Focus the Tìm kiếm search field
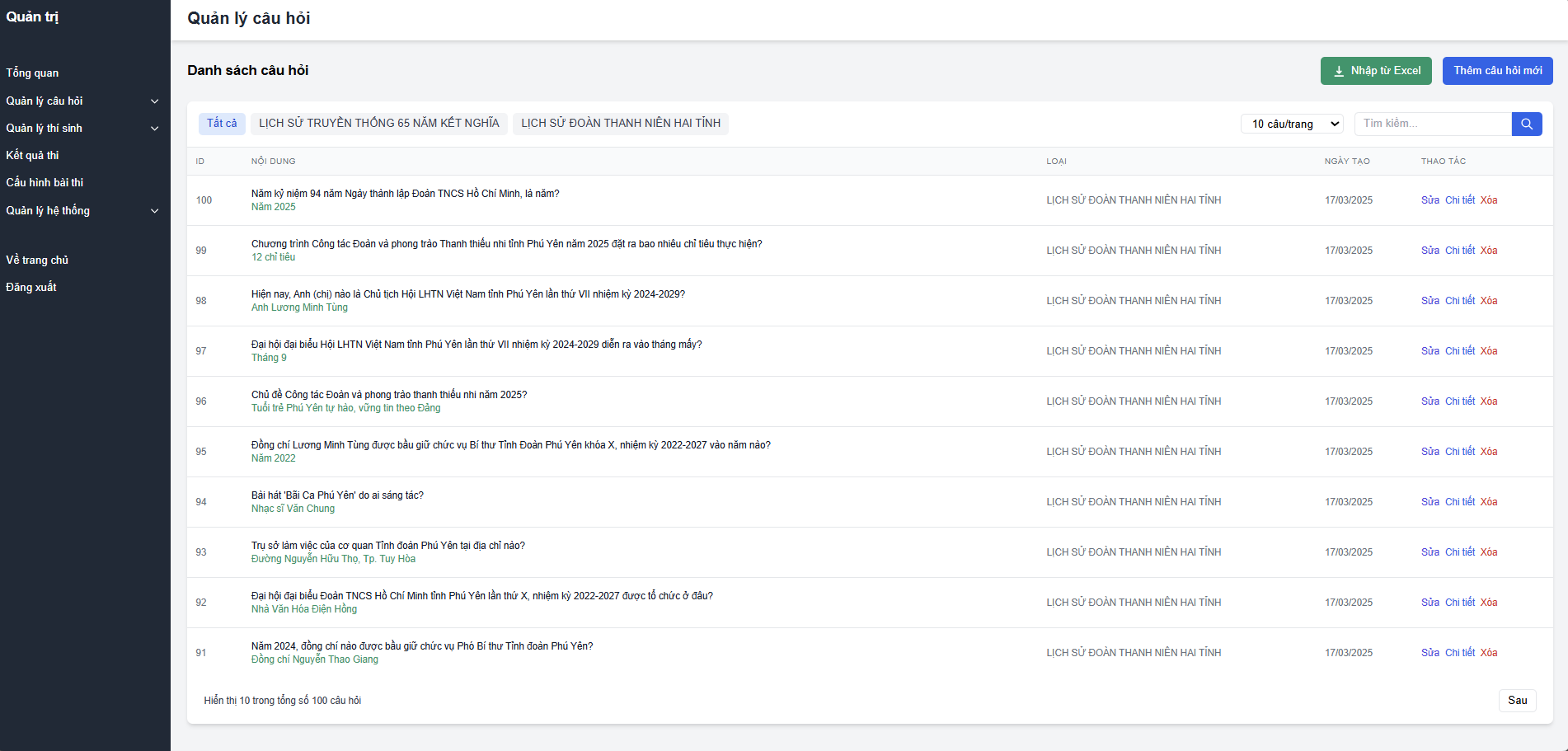 (1432, 124)
